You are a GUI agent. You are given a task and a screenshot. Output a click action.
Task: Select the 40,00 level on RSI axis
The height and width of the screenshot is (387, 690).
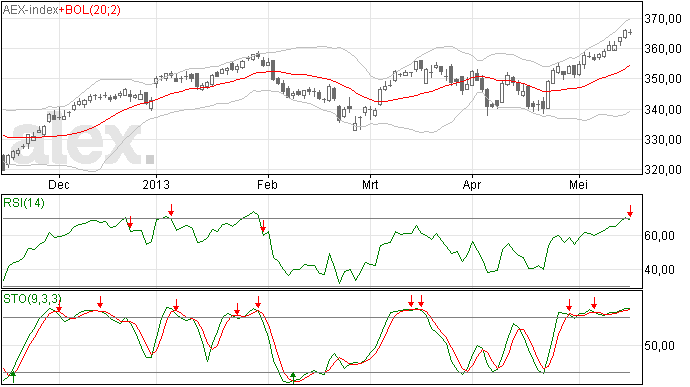[x=659, y=270]
